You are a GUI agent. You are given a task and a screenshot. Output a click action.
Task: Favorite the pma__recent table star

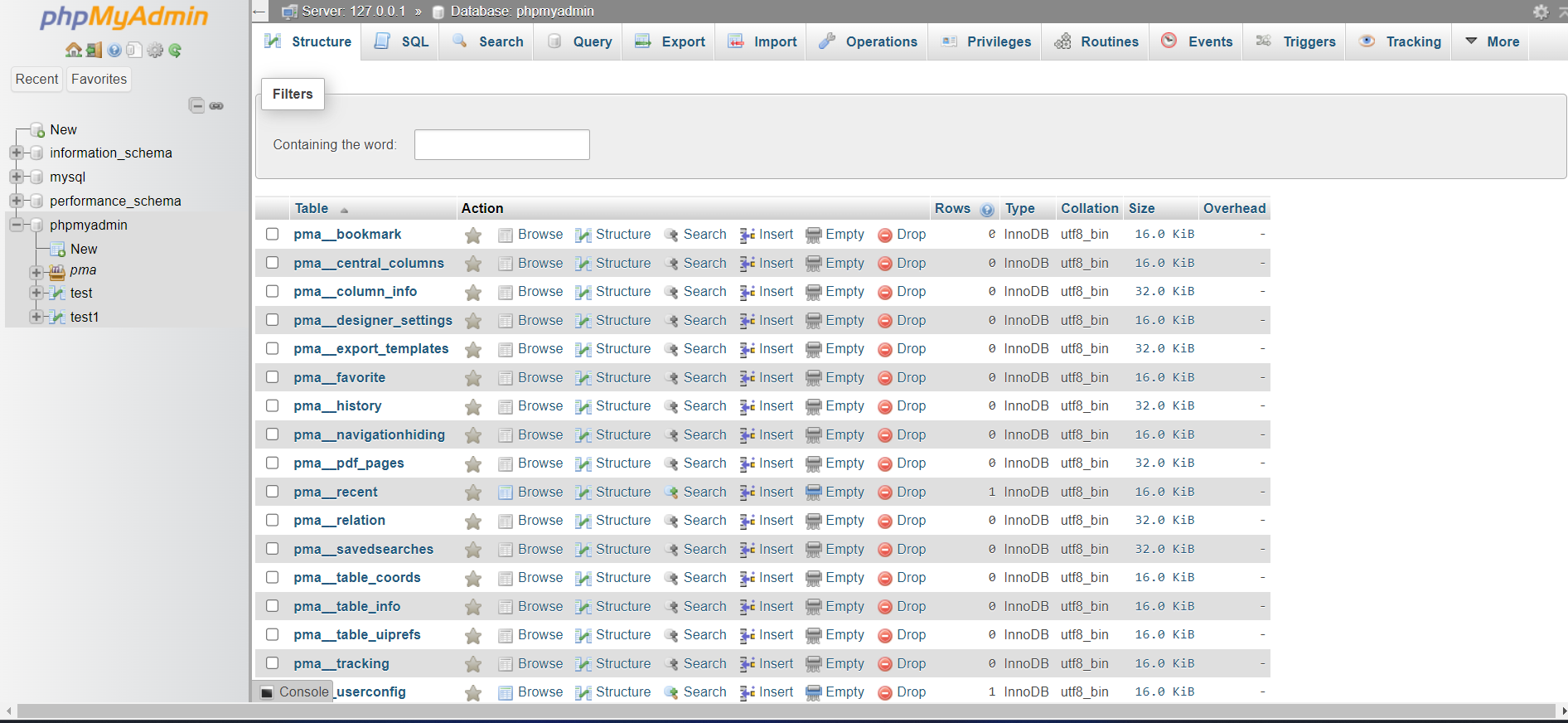tap(473, 493)
